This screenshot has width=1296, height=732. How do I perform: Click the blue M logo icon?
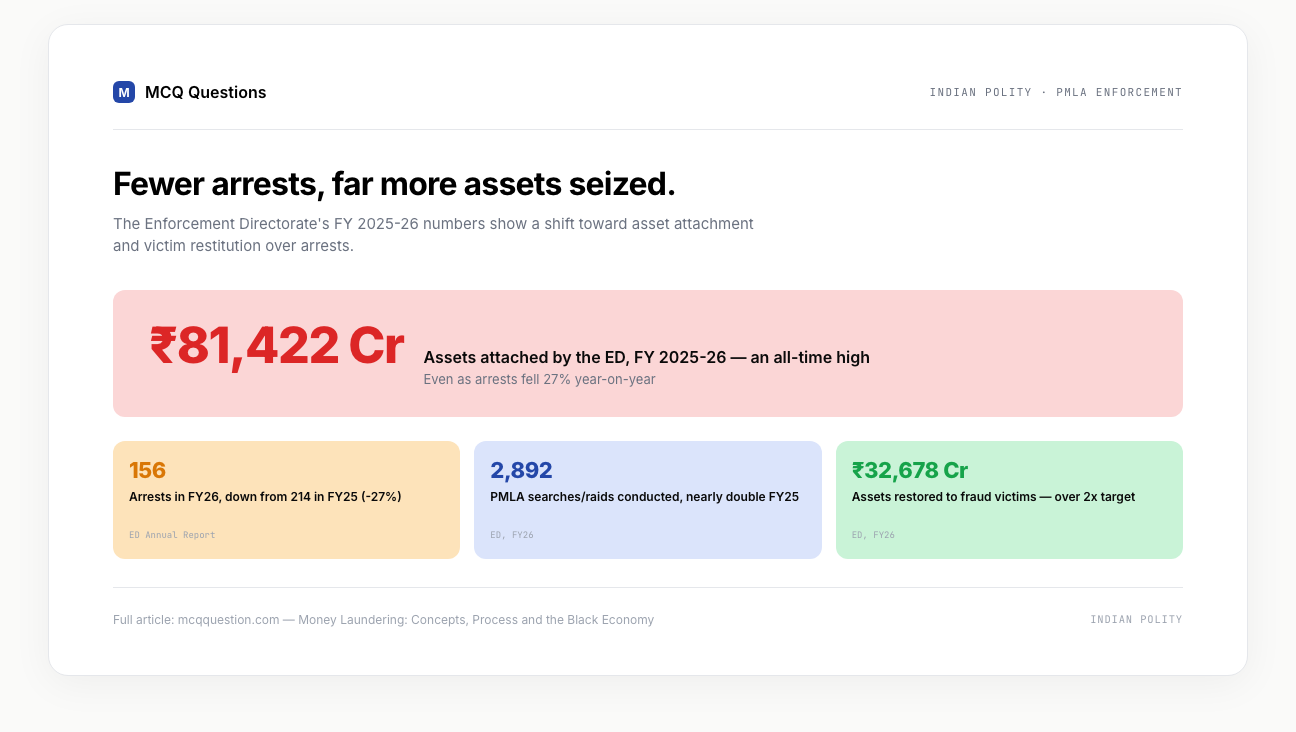coord(124,92)
